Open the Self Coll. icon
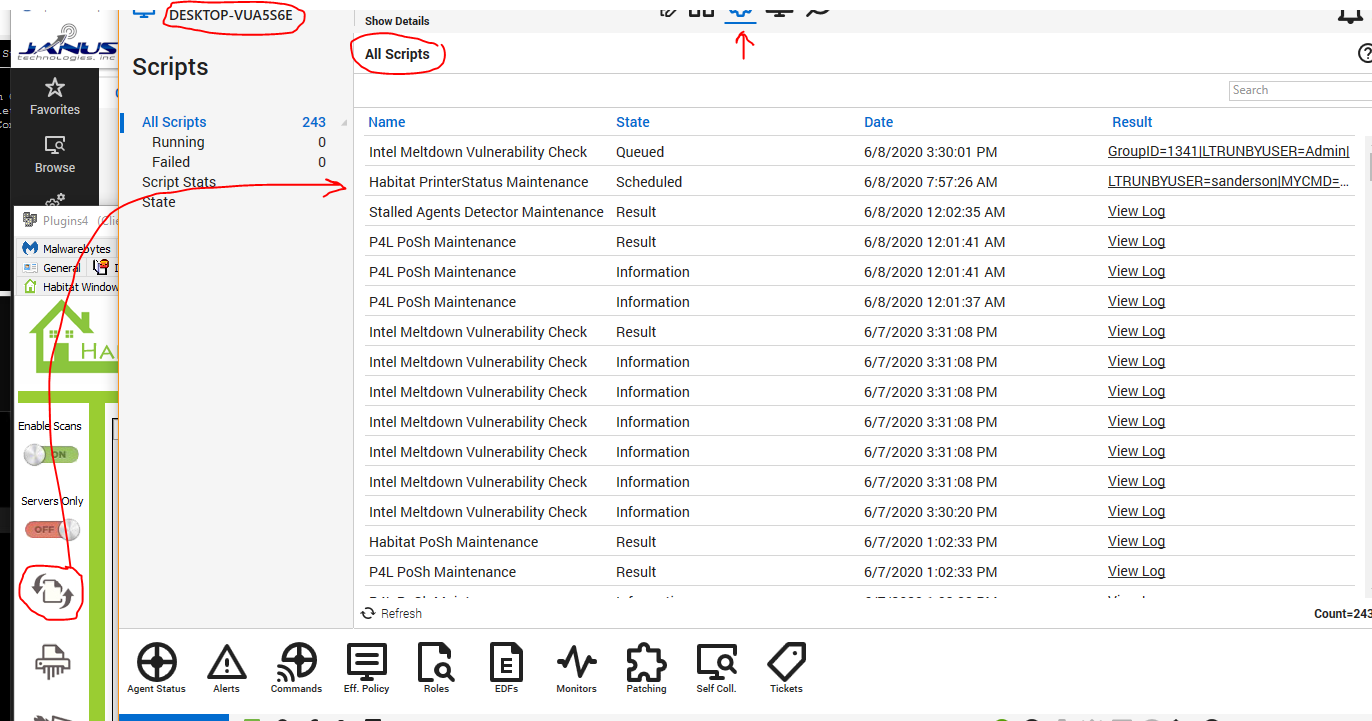The height and width of the screenshot is (721, 1372). click(x=716, y=663)
